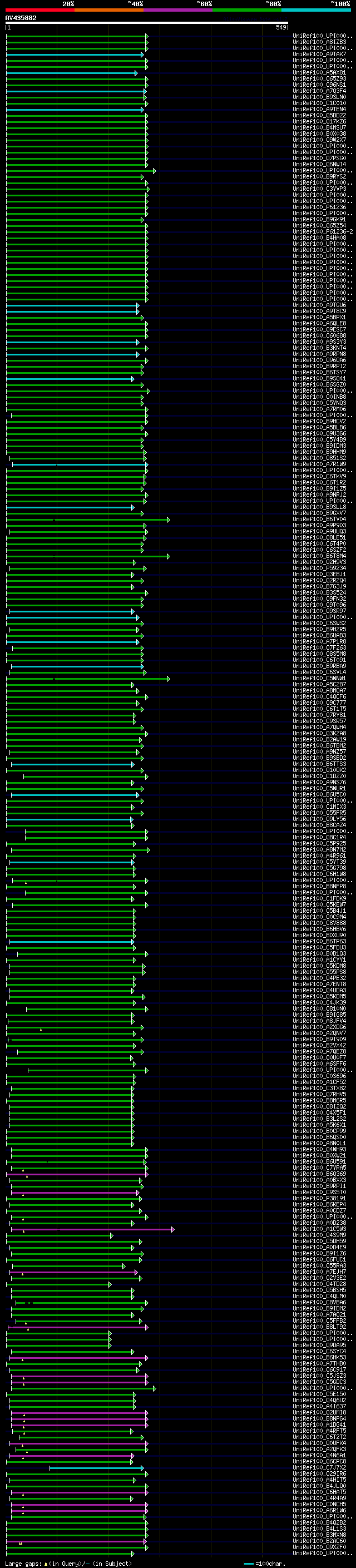Screen dimensions: 356x1568
Task: Click the query end position 549
Action: pyautogui.click(x=281, y=27)
